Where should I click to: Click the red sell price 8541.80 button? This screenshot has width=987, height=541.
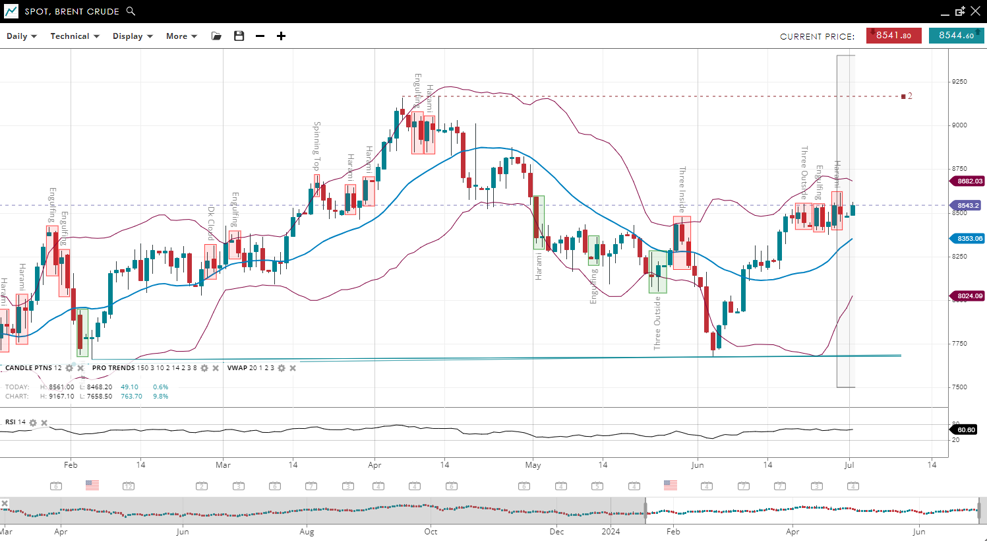click(x=893, y=36)
